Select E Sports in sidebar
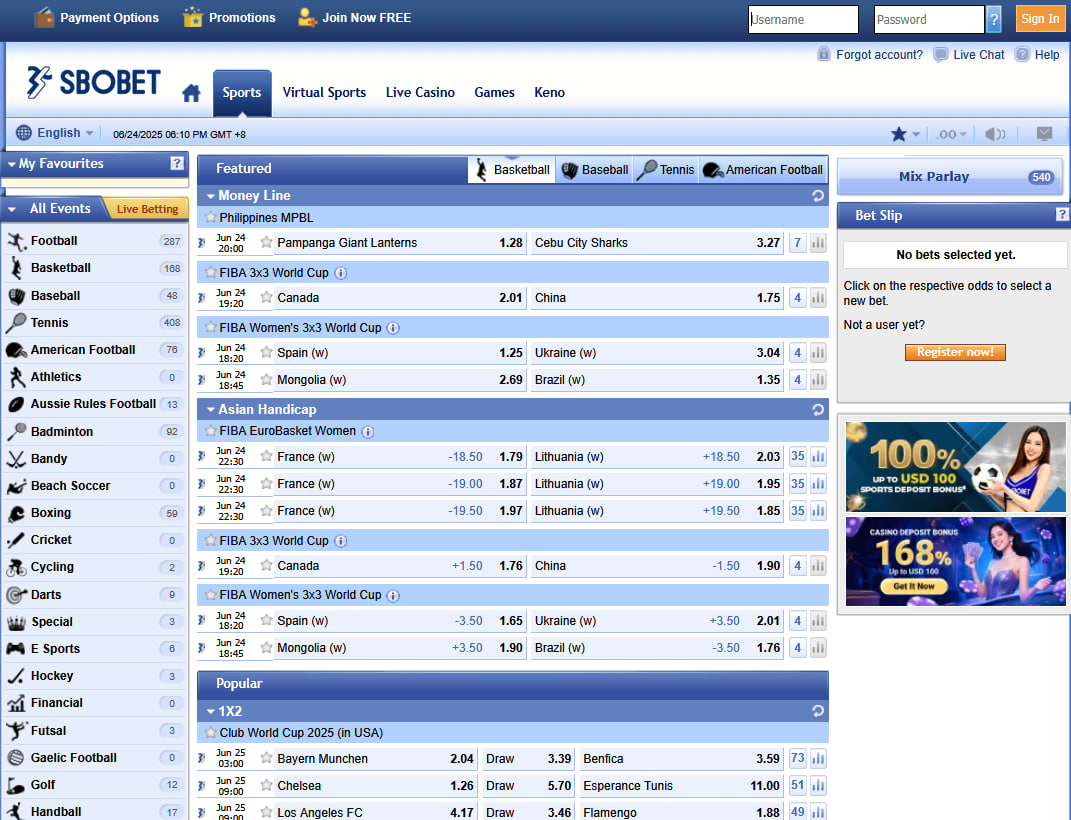 click(x=94, y=649)
